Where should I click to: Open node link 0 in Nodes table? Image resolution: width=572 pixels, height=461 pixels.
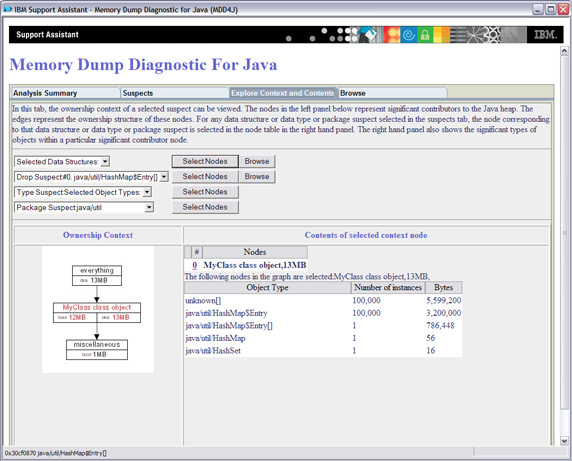[x=195, y=265]
